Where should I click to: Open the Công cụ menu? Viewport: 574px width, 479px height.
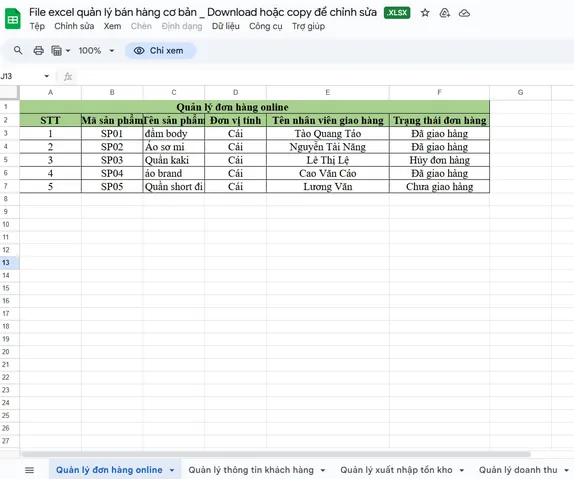pyautogui.click(x=266, y=26)
